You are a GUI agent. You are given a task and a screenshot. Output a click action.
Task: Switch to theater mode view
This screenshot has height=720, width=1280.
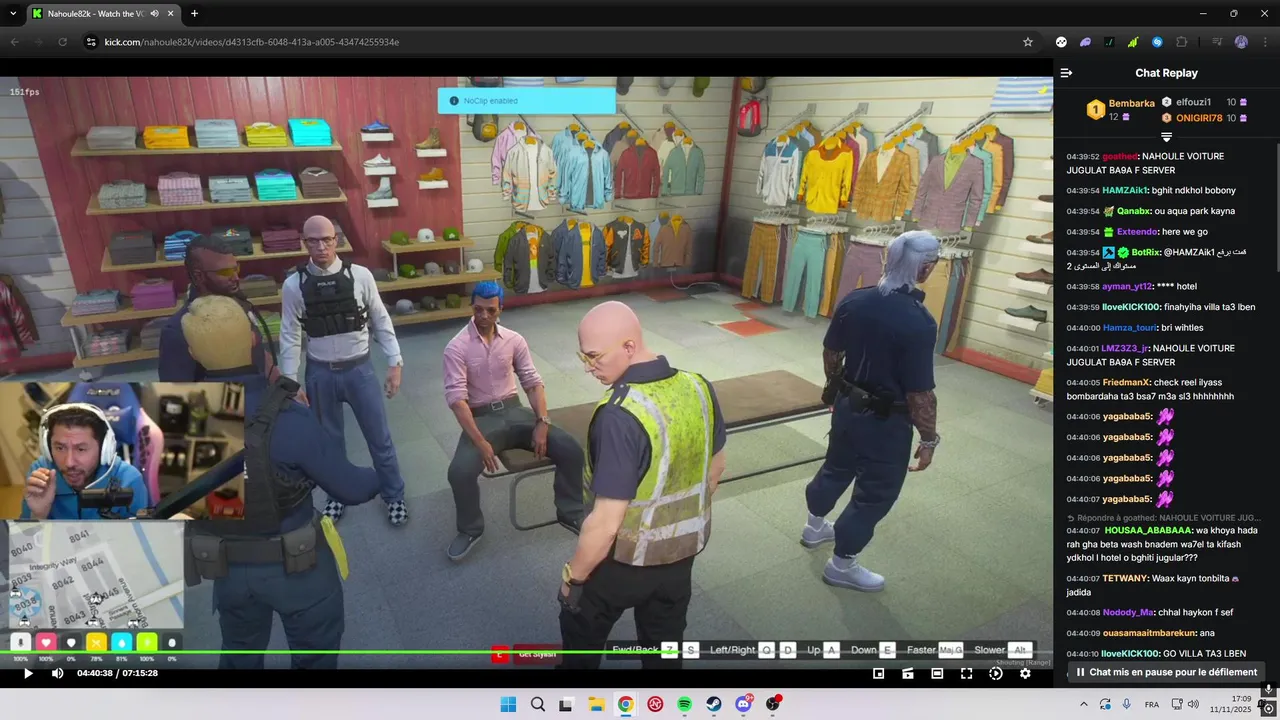point(937,674)
